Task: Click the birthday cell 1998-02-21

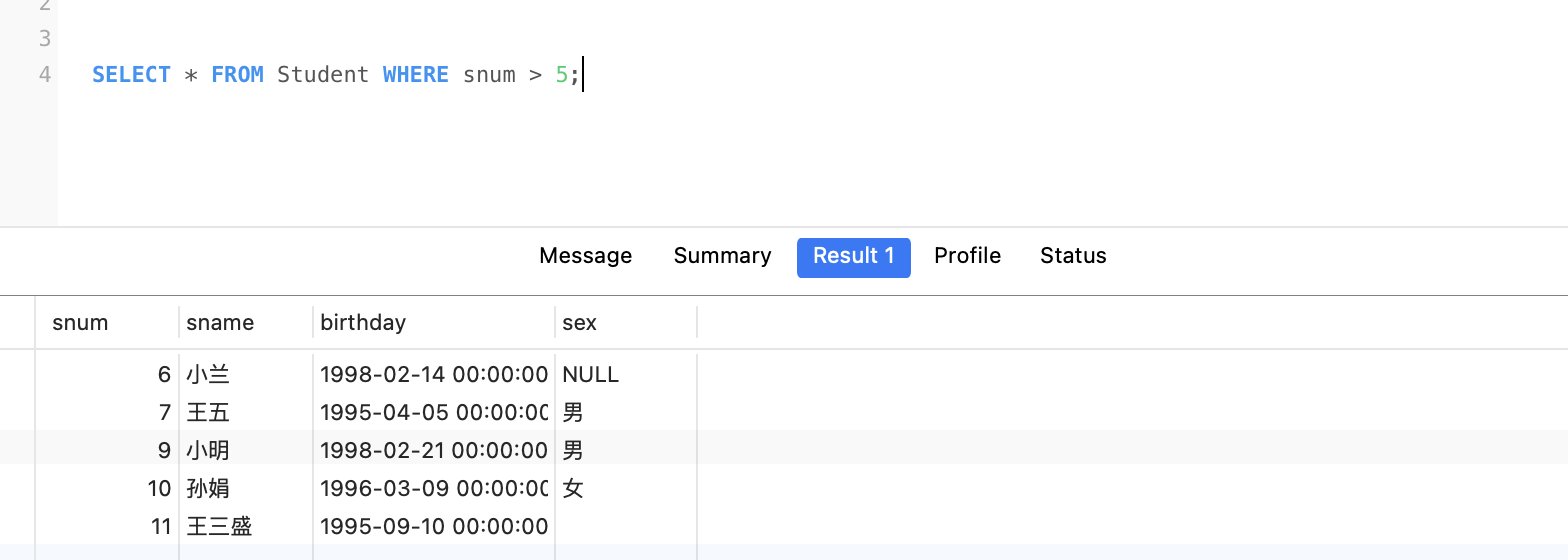Action: point(433,451)
